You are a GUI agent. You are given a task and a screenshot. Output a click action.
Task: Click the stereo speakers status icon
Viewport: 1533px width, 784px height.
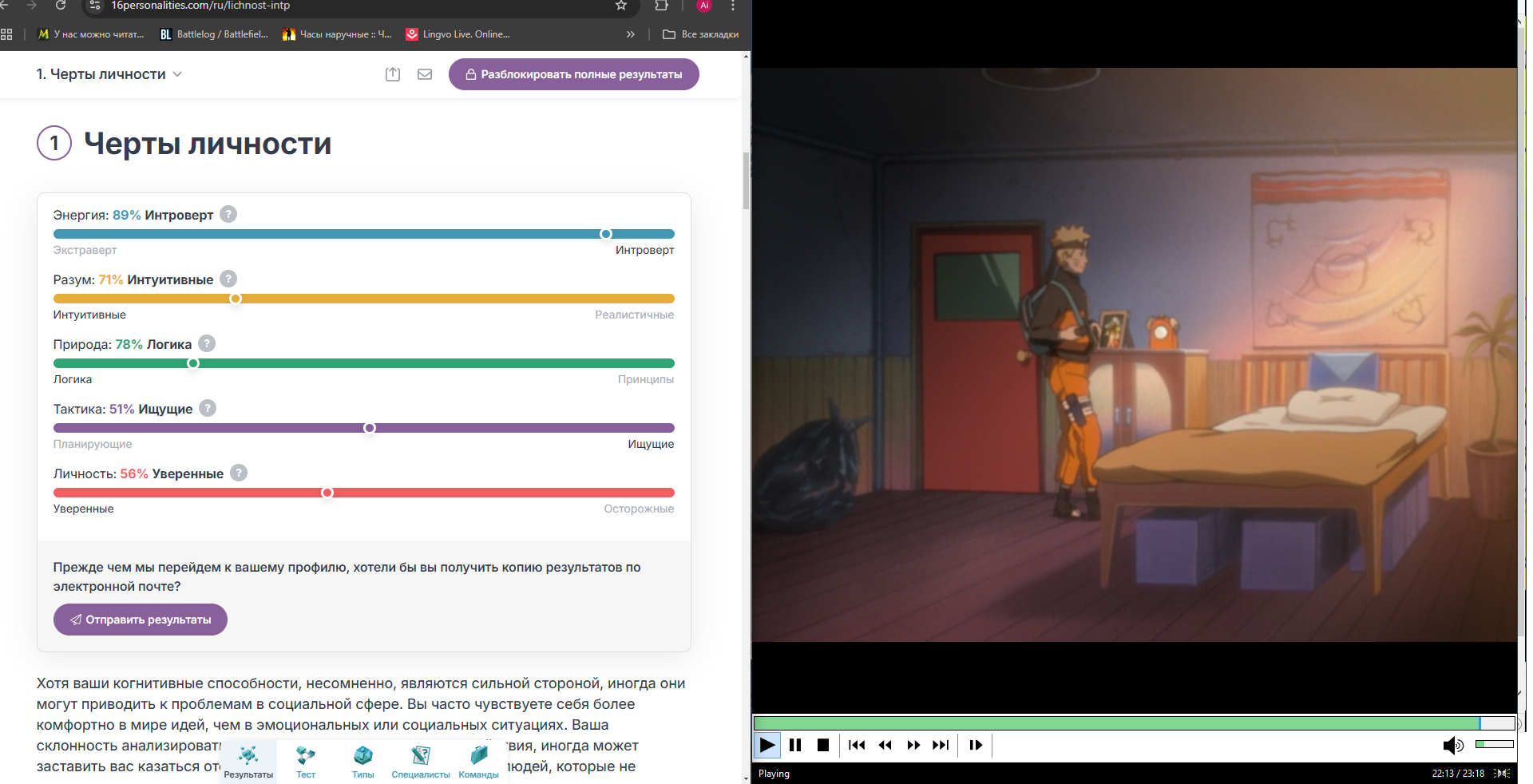click(x=1502, y=773)
